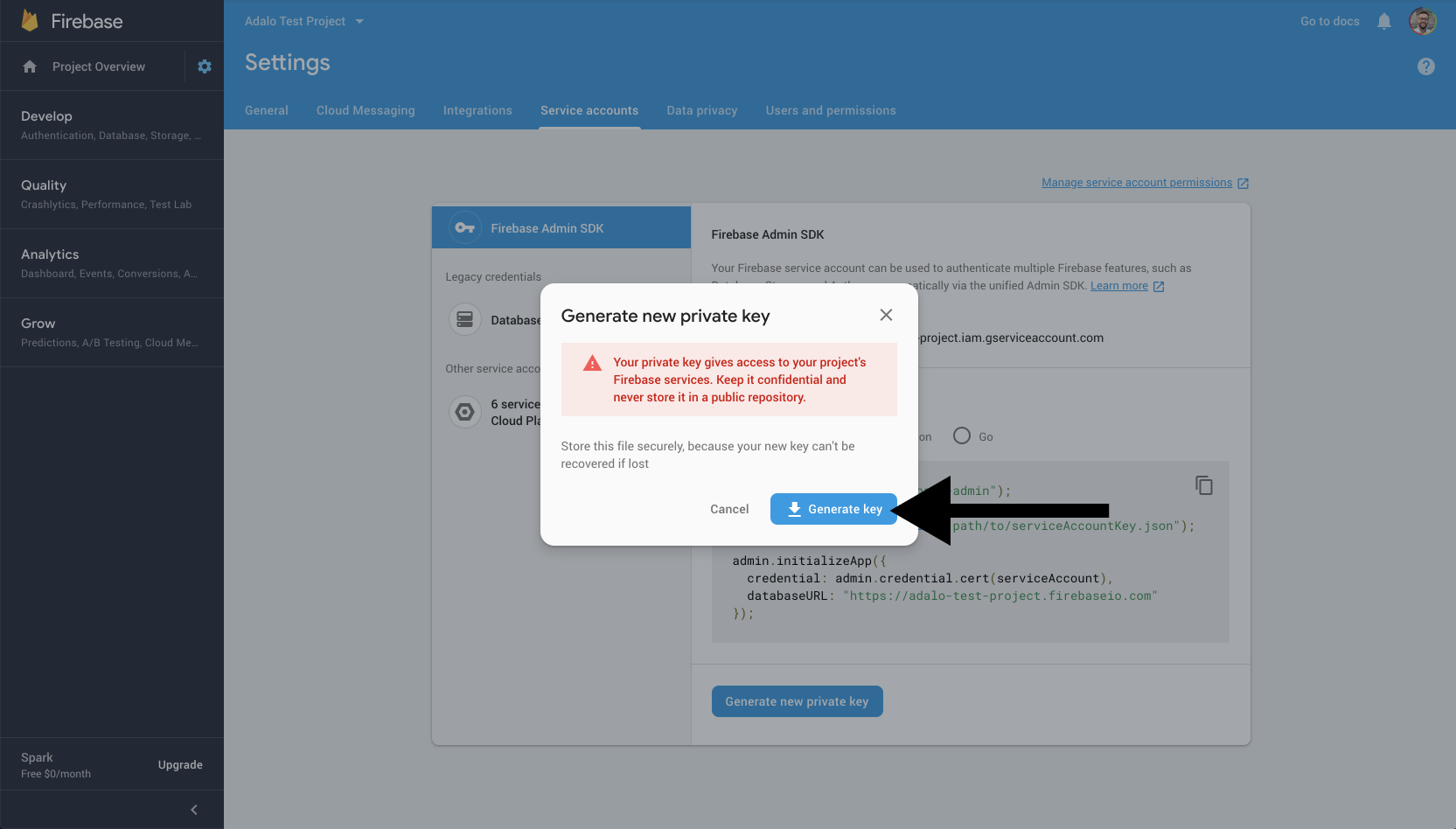The image size is (1456, 829).
Task: Click the red warning triangle icon
Action: point(592,363)
